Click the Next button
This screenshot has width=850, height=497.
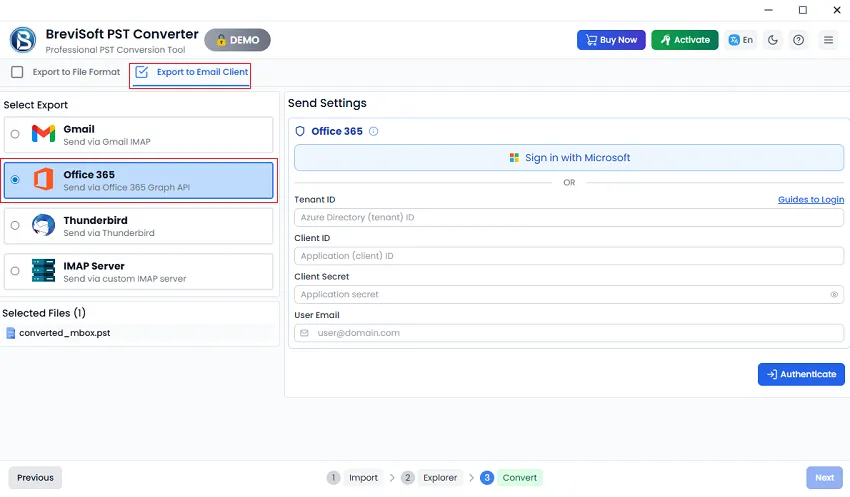point(825,477)
